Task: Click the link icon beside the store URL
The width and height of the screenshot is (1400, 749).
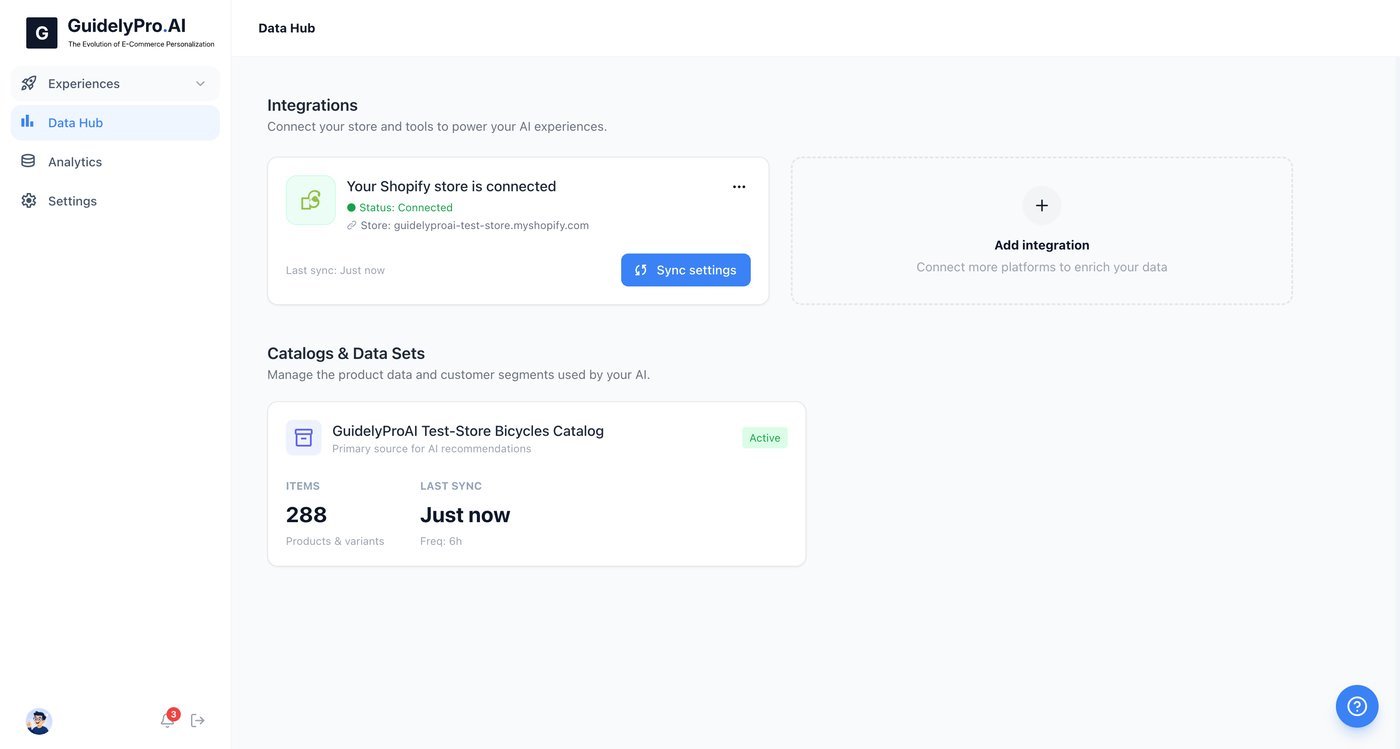Action: 352,225
